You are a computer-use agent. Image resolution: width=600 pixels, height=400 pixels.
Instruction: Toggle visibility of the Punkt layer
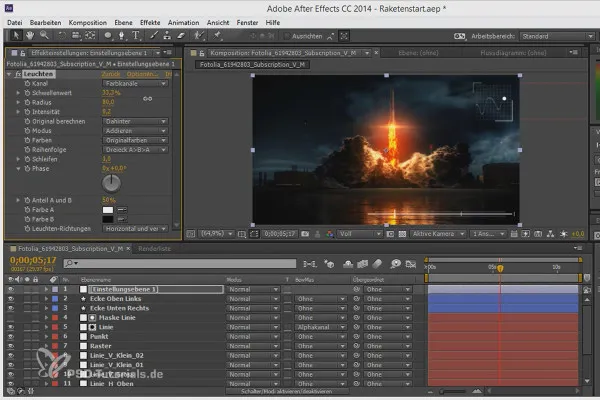[x=10, y=337]
